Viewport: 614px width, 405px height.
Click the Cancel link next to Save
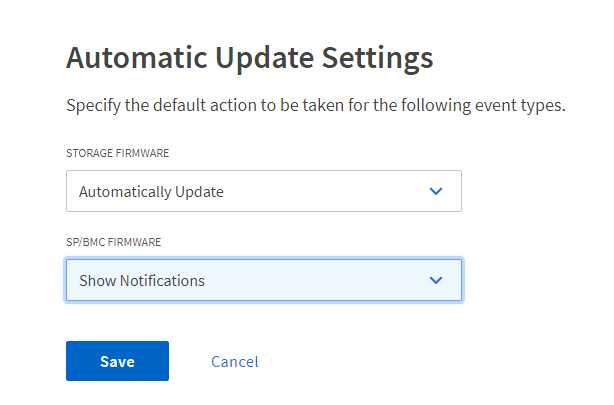tap(235, 362)
